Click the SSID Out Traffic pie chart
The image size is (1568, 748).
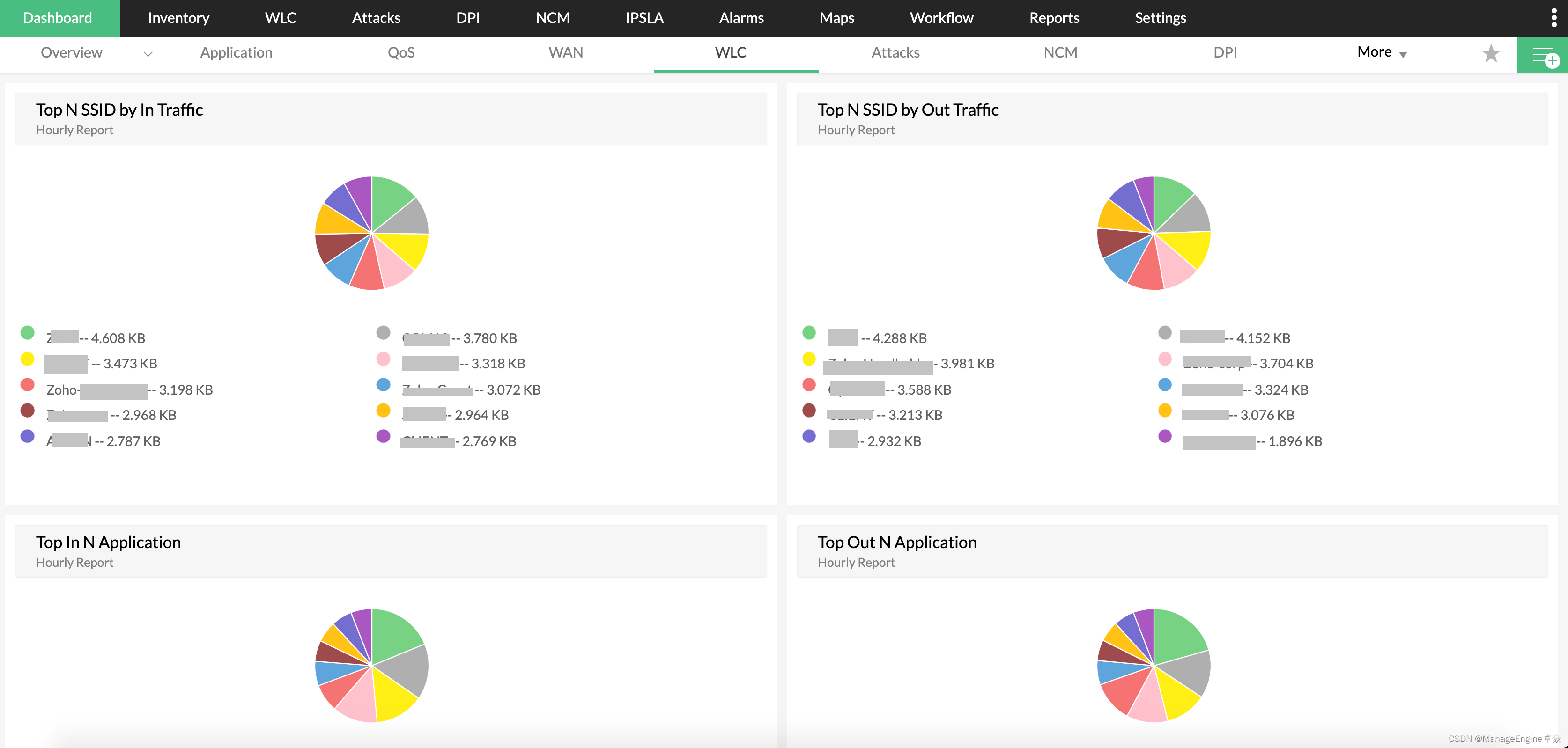(x=1154, y=233)
